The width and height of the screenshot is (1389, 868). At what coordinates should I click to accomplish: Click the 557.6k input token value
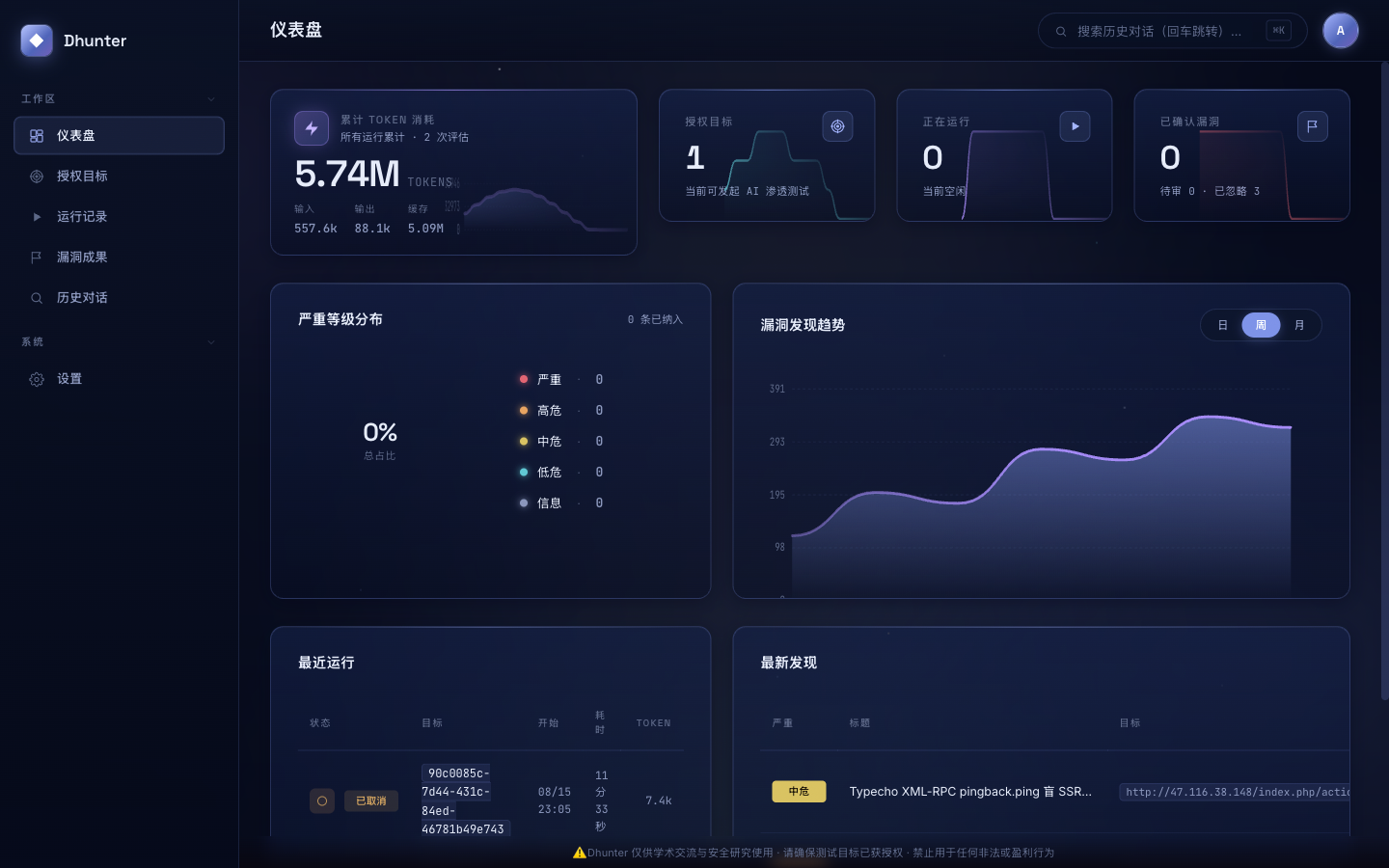coord(315,230)
